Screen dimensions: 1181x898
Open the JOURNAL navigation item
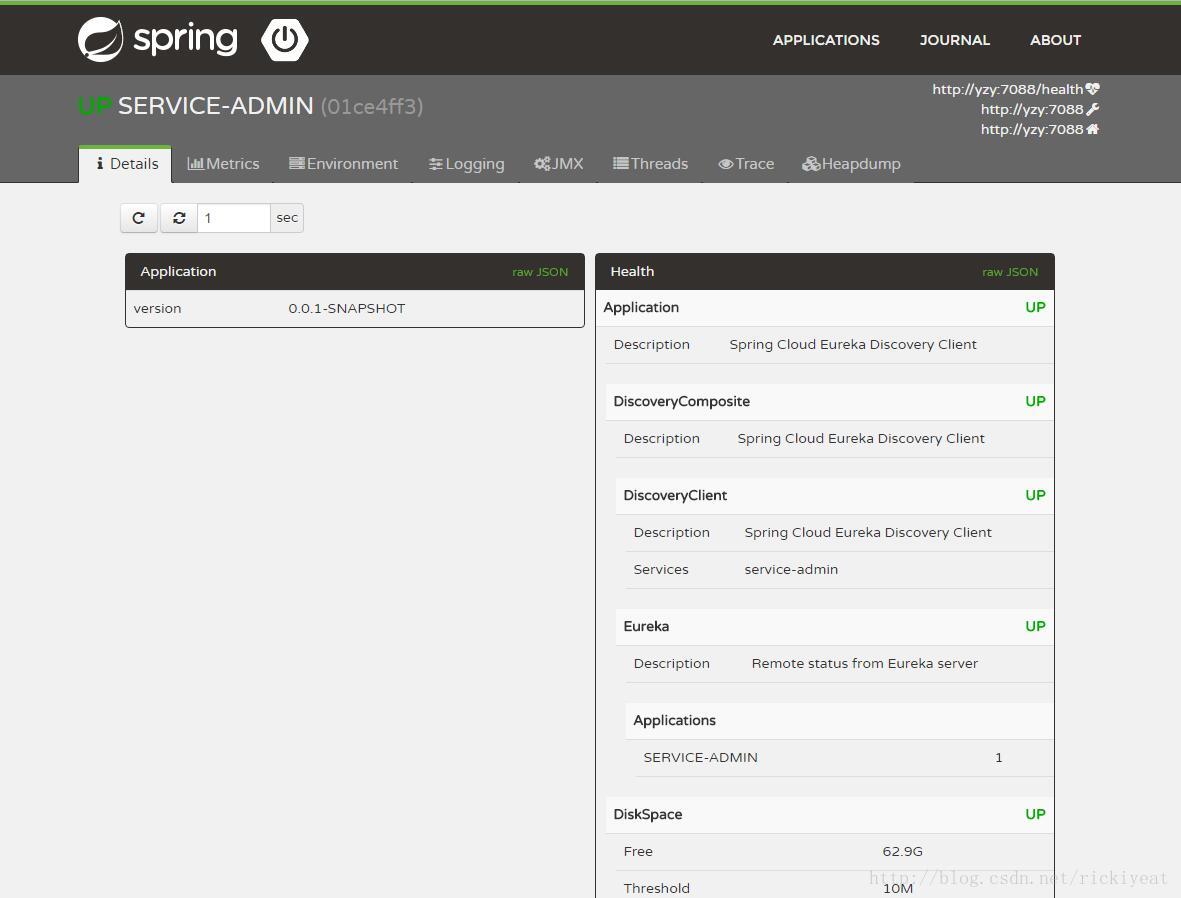tap(954, 40)
